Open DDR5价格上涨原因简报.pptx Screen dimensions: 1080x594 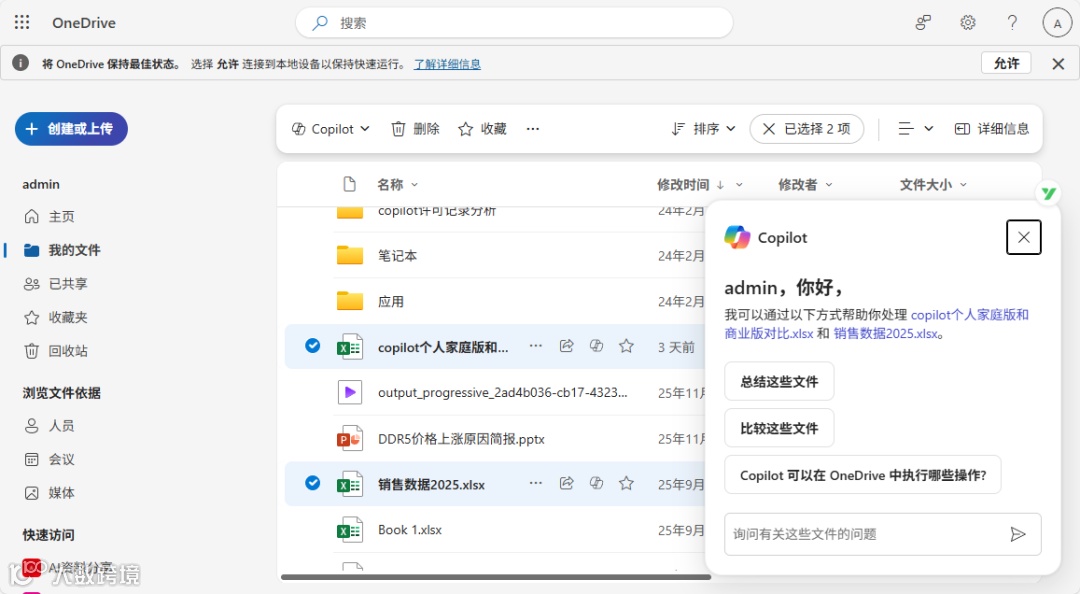pyautogui.click(x=461, y=439)
